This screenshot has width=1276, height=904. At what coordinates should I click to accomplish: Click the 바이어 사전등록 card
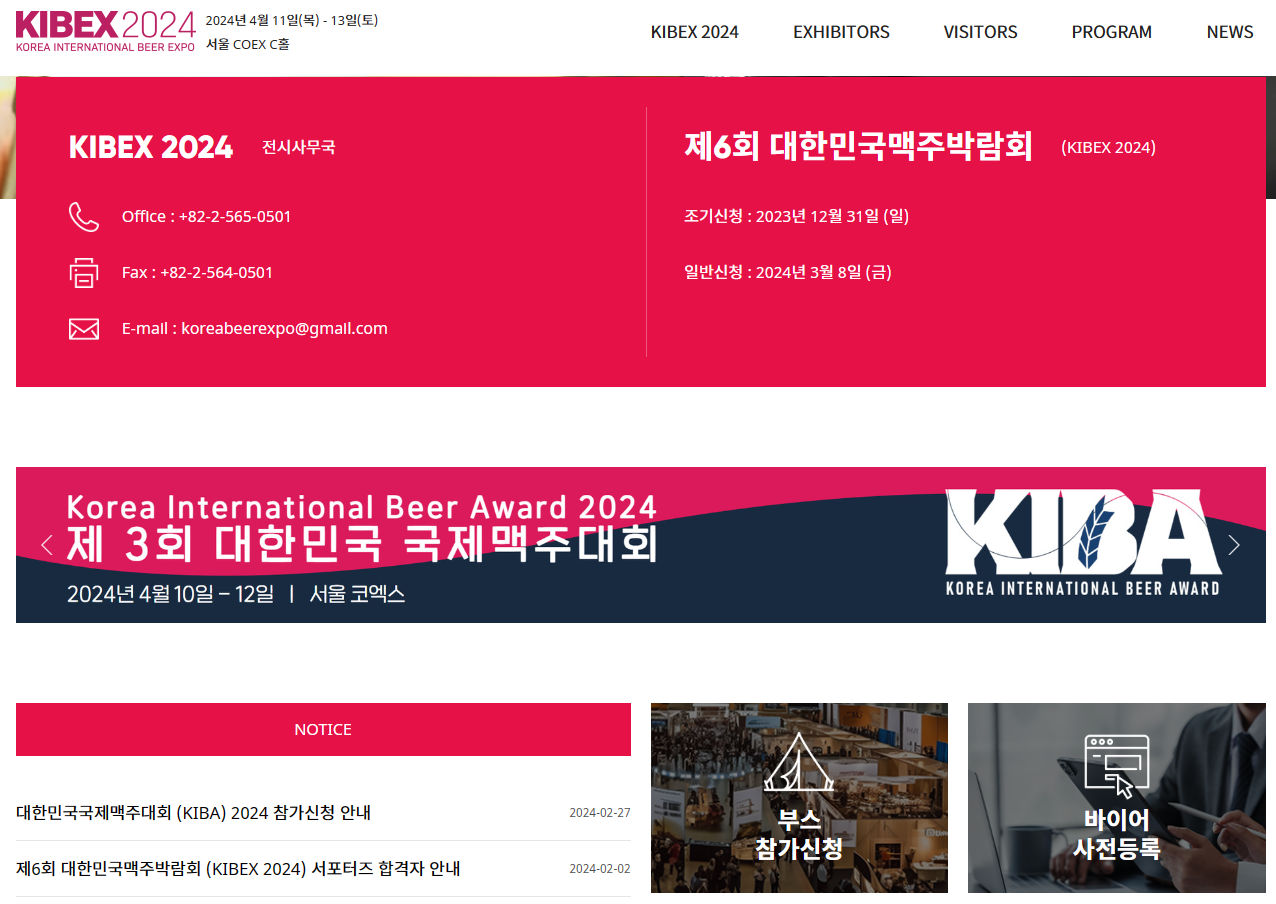point(1117,798)
